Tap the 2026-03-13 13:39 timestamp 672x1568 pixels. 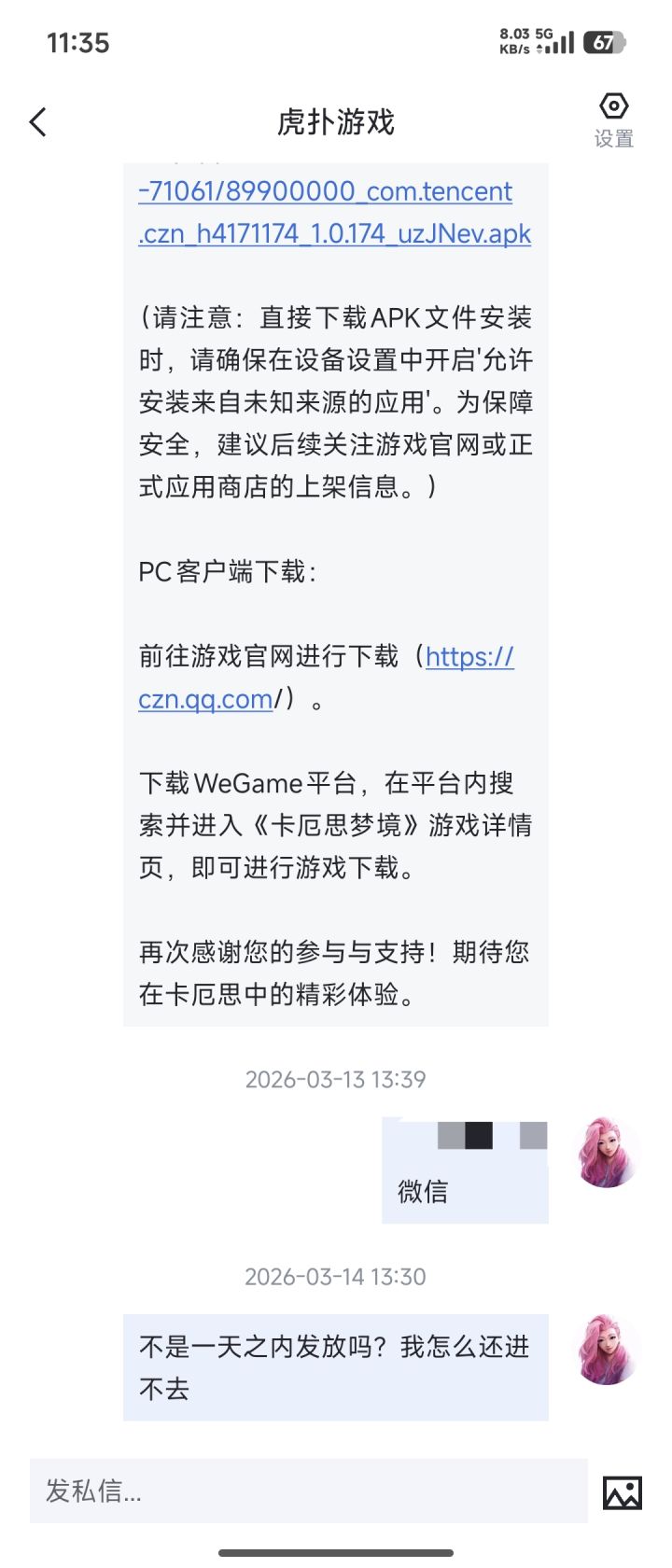(336, 1080)
